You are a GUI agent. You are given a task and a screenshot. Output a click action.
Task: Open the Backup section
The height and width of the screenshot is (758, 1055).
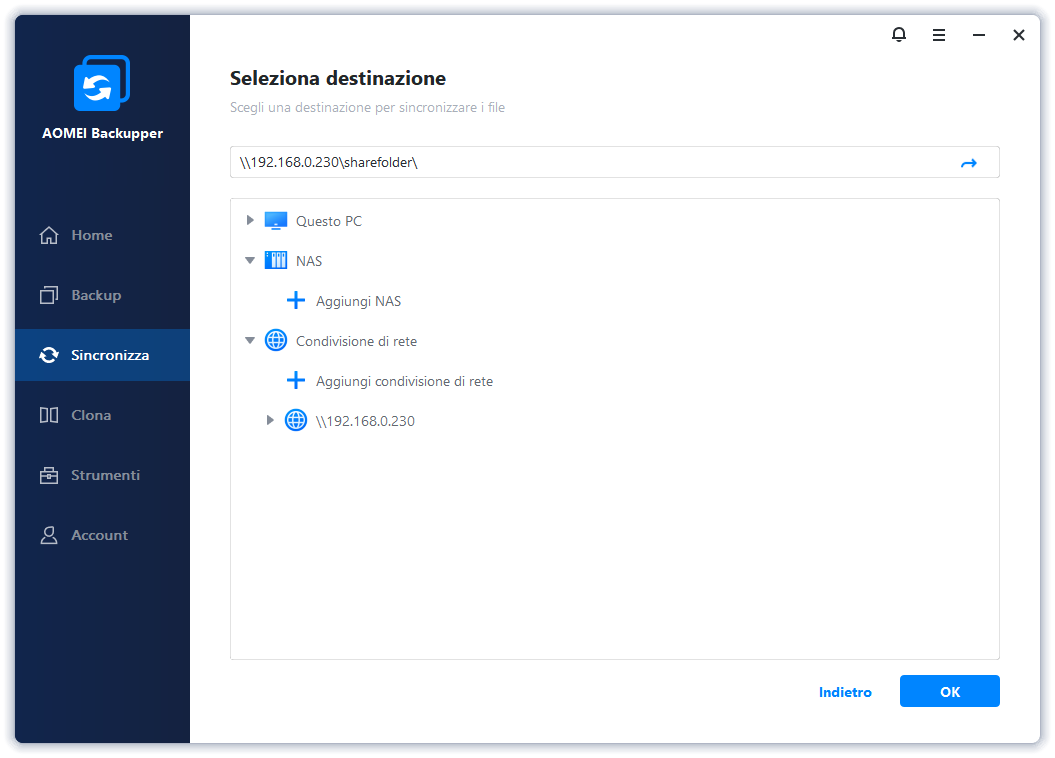click(x=102, y=295)
